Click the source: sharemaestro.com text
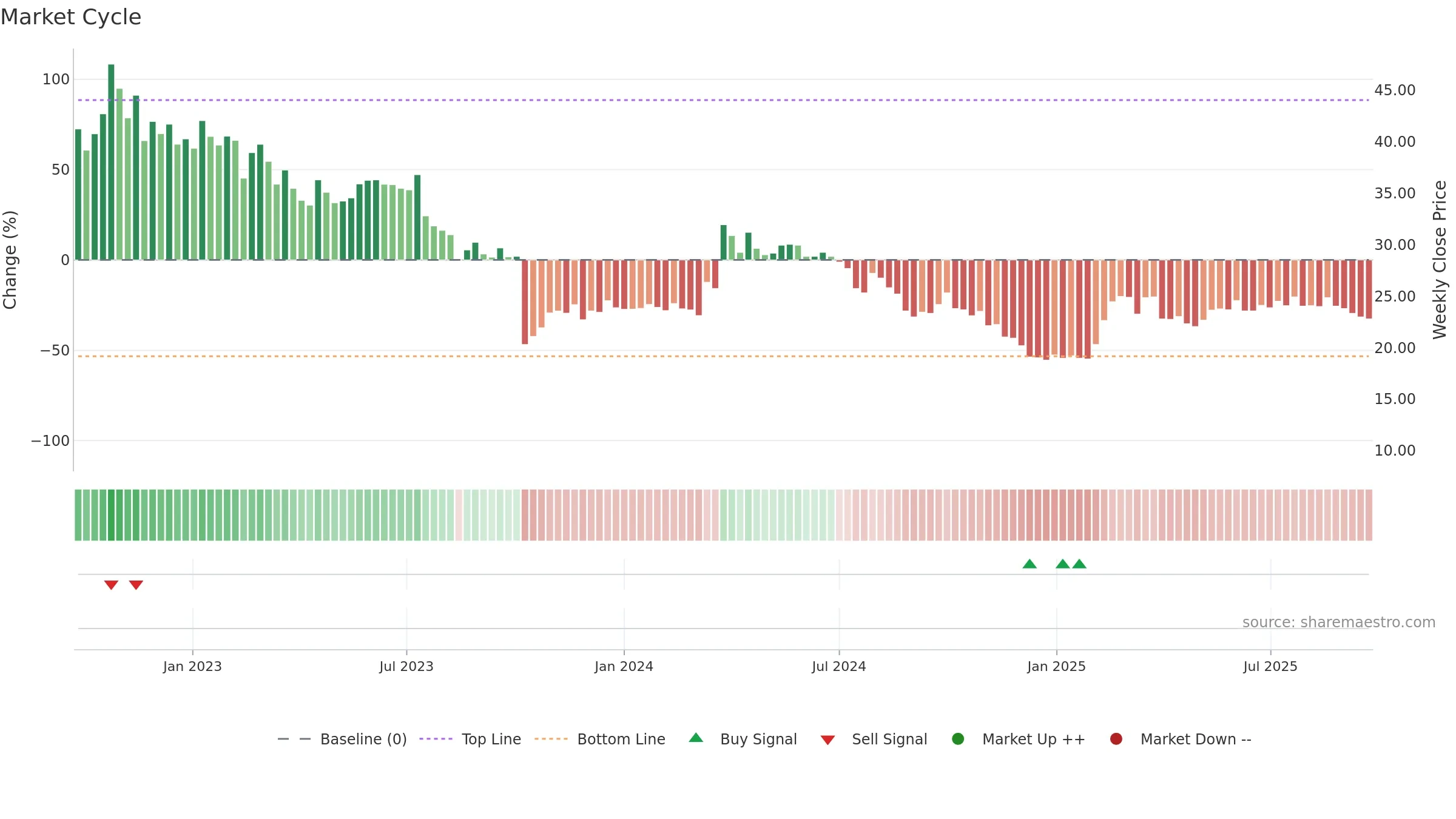This screenshot has height=819, width=1456. (1339, 622)
